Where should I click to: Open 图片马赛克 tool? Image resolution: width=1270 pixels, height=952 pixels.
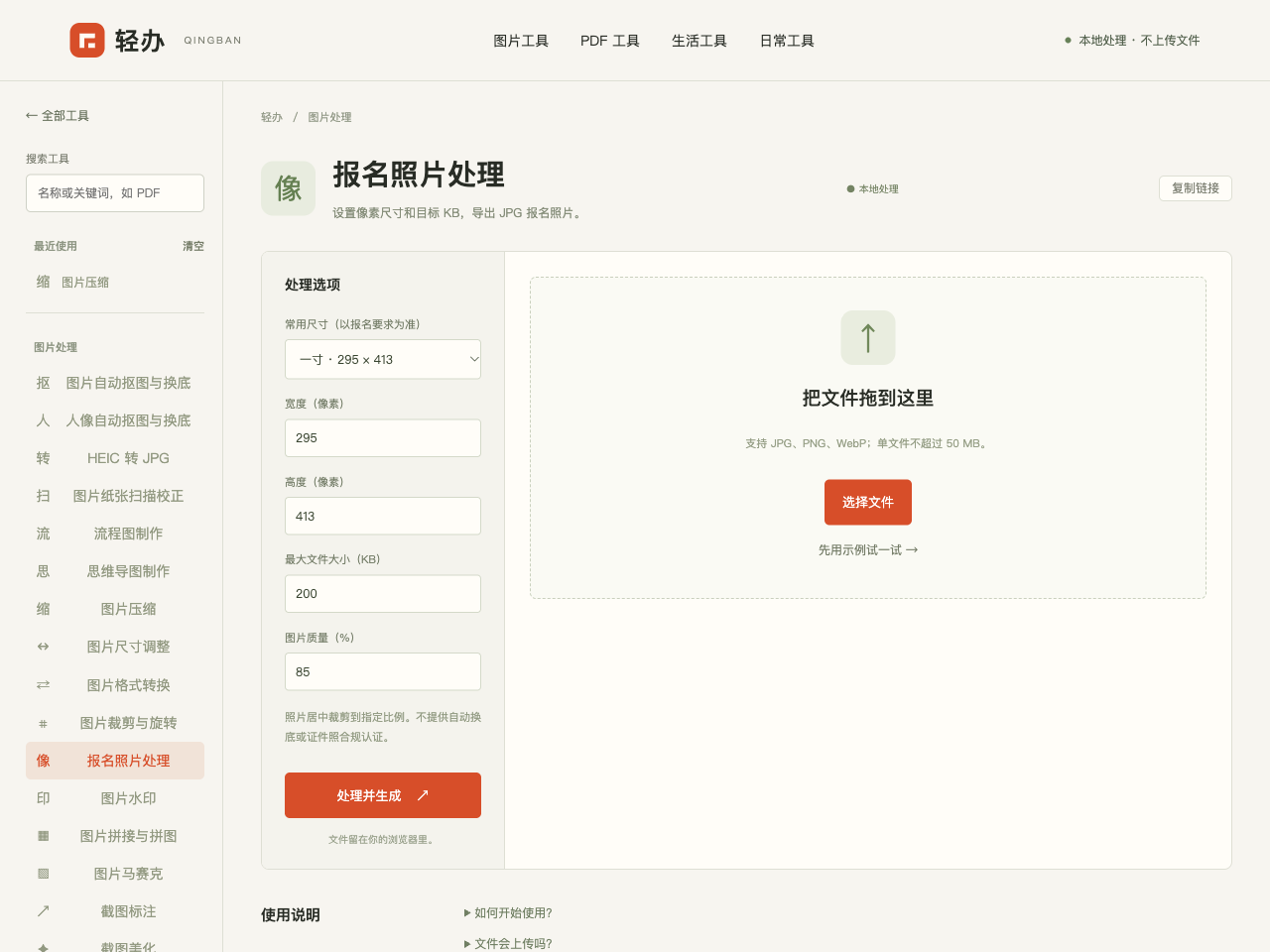115,874
